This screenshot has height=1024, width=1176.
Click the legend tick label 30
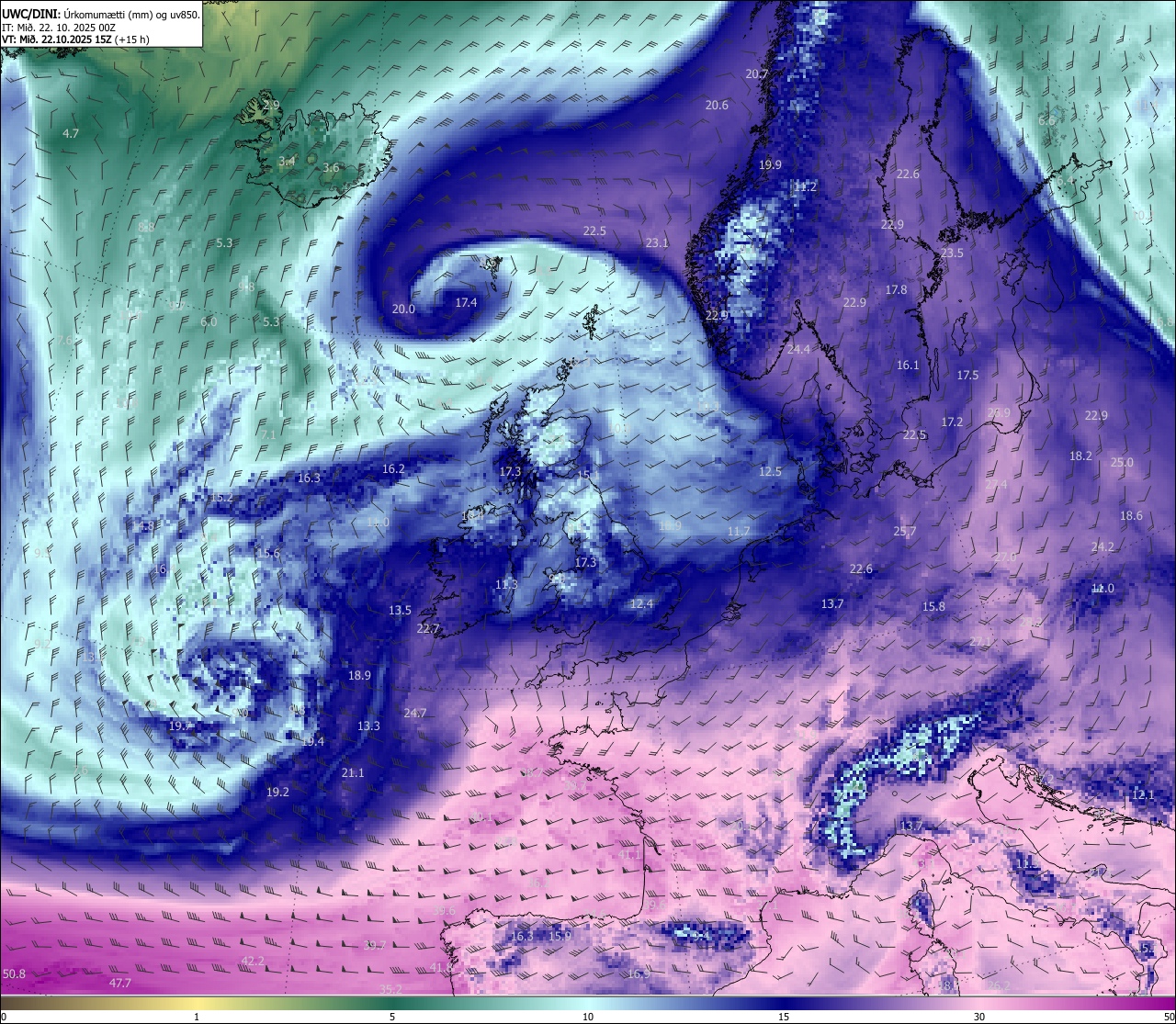coord(979,1017)
